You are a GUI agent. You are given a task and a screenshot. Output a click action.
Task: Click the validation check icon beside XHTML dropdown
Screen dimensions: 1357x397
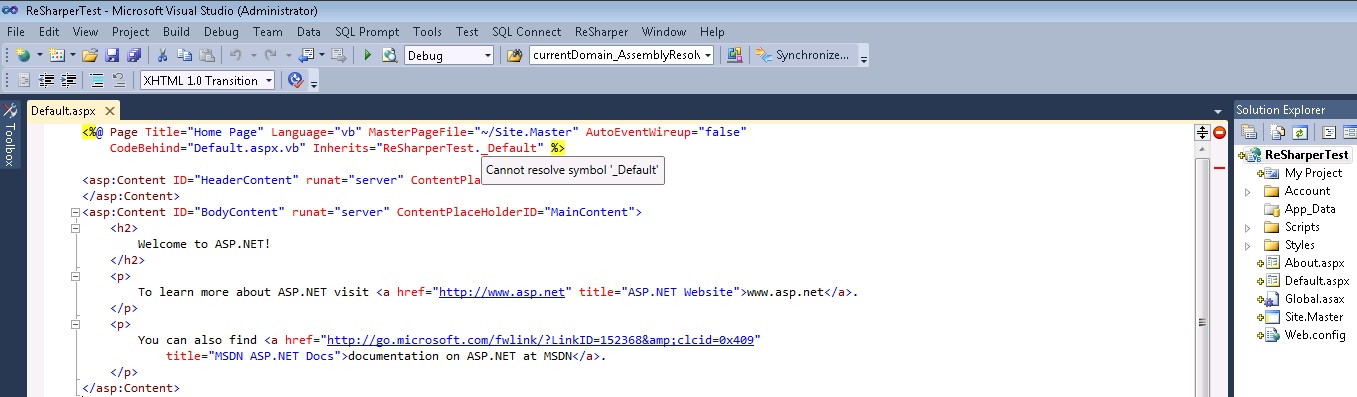[x=296, y=80]
